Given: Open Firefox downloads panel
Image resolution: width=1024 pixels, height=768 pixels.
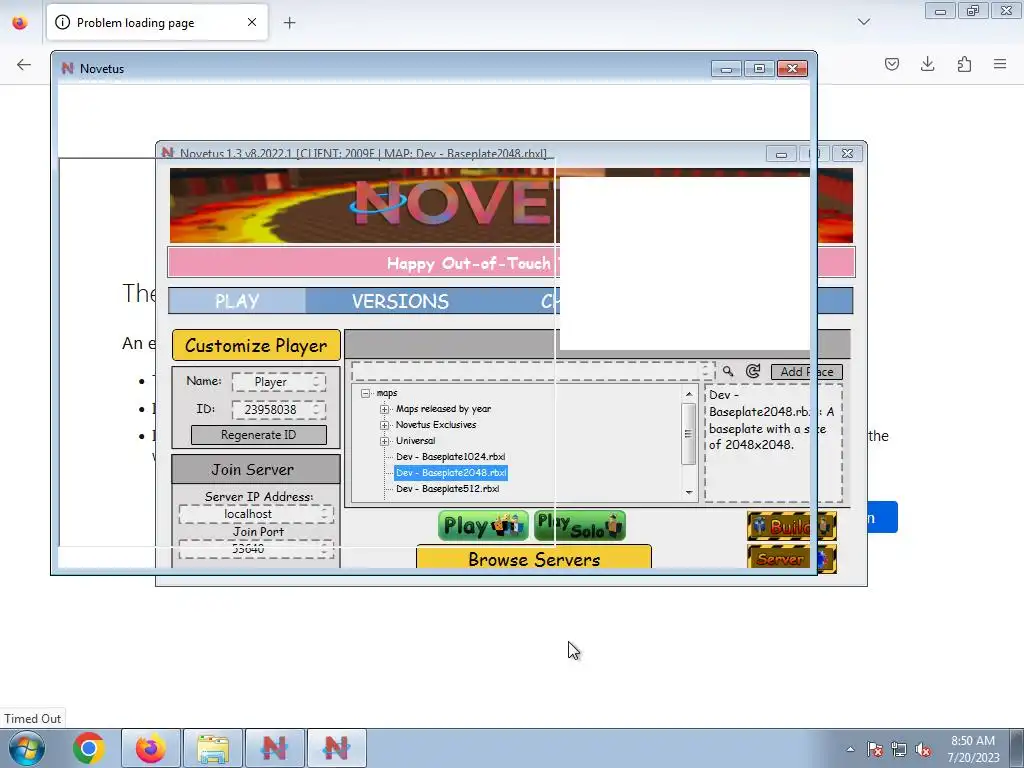Looking at the screenshot, I should coord(927,64).
